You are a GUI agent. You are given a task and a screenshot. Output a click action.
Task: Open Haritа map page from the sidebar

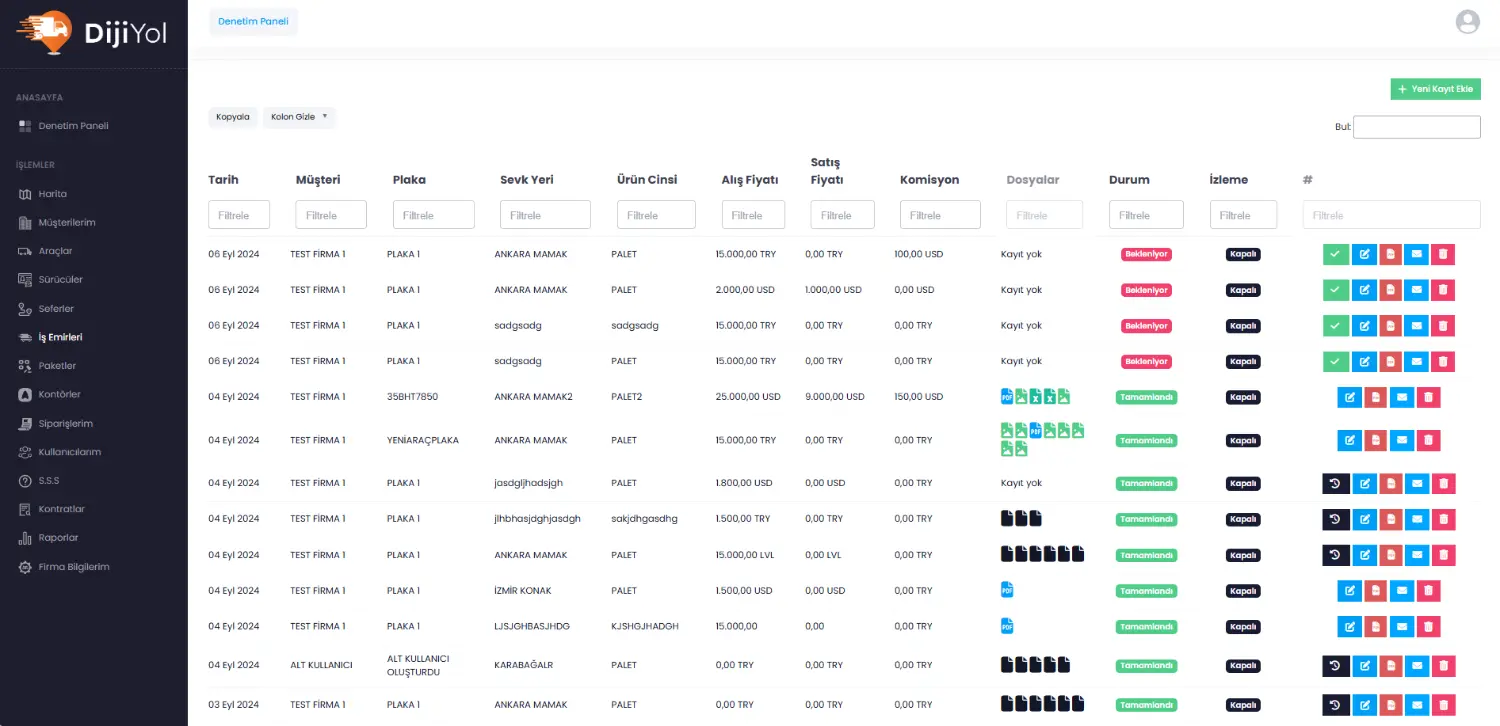[52, 194]
